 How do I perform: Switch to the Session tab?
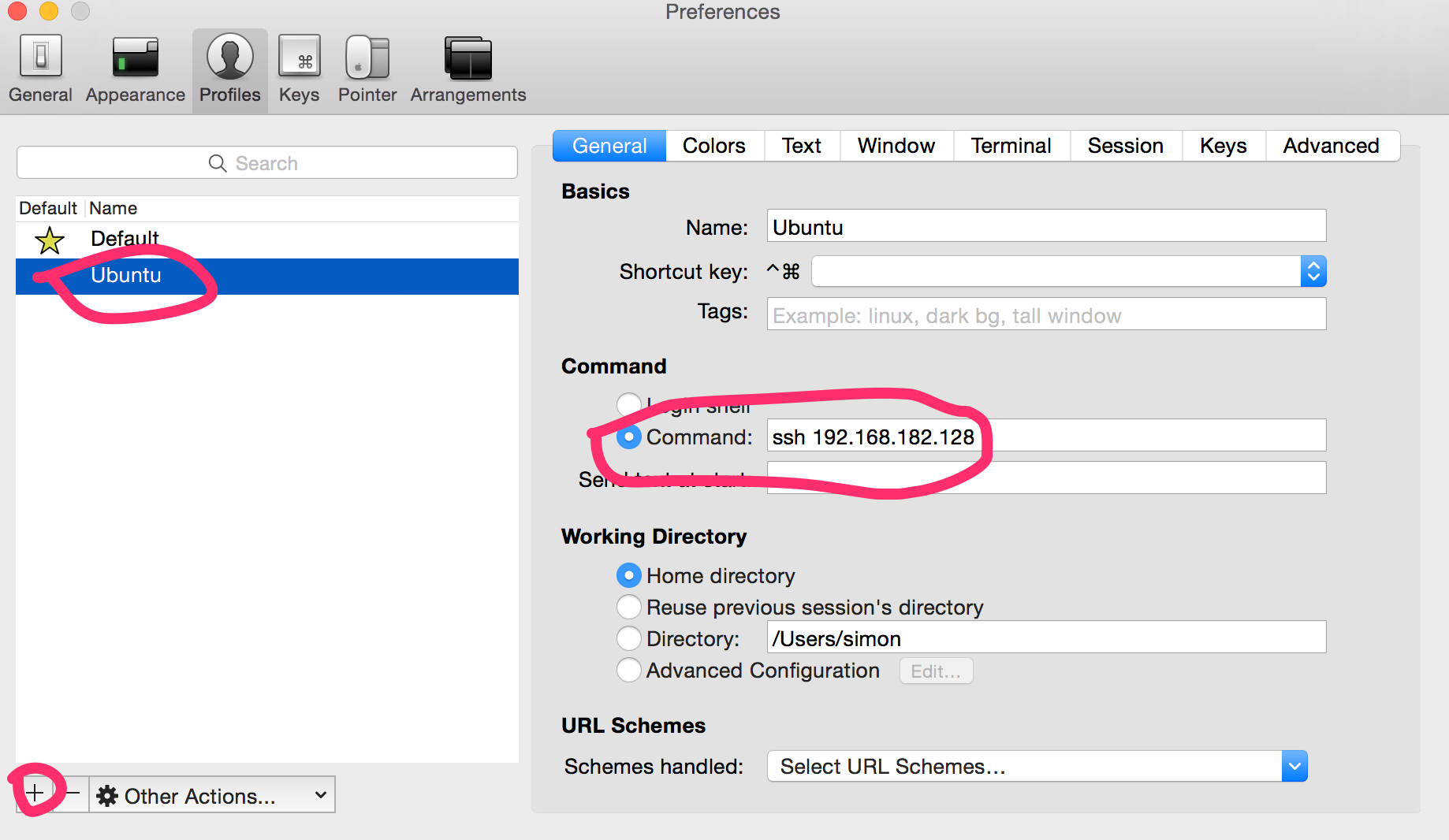click(1126, 146)
